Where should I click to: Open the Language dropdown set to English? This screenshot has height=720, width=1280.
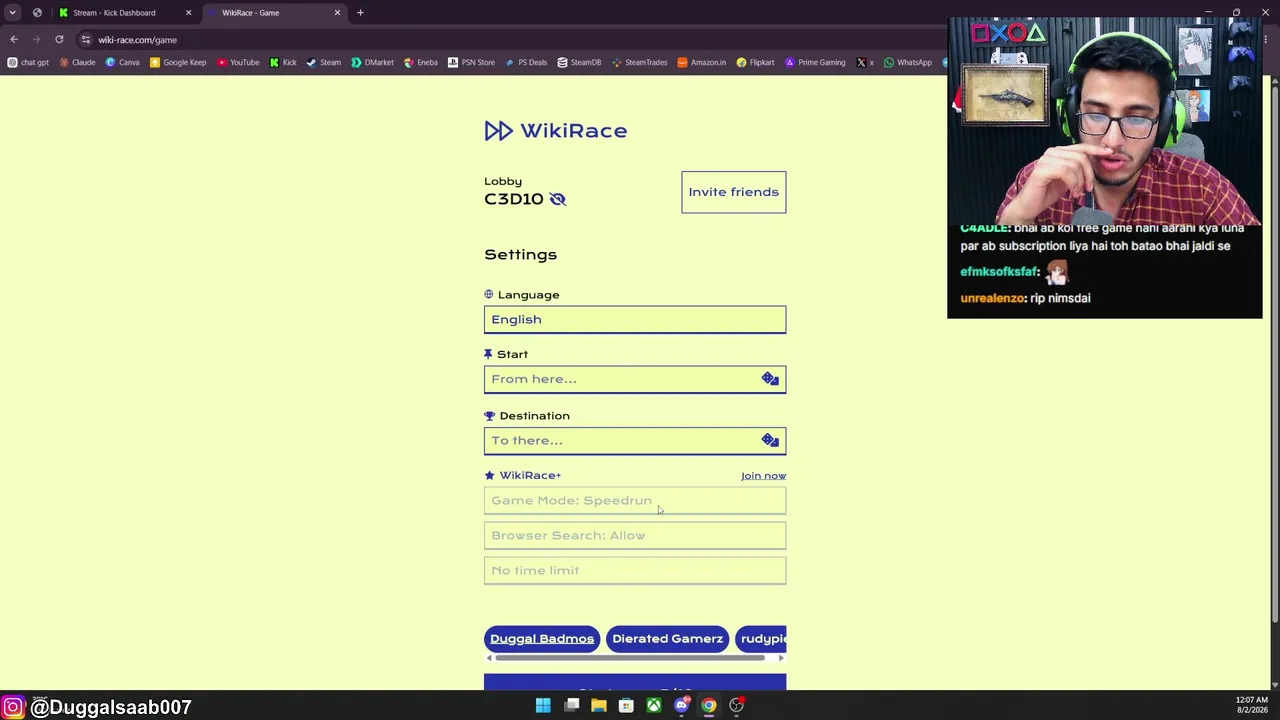(x=635, y=319)
